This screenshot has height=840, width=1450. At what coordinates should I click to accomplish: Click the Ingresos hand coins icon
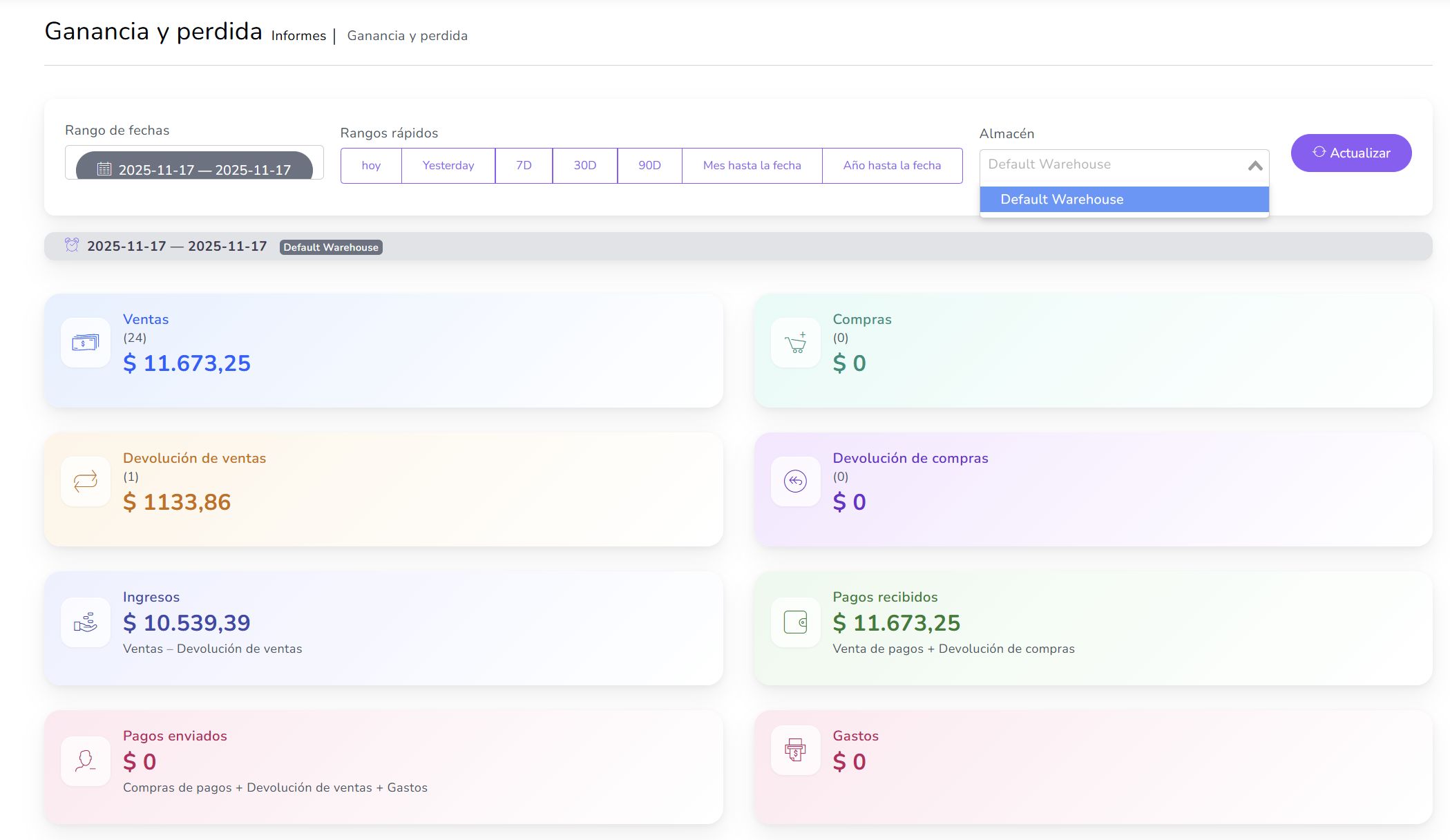85,622
